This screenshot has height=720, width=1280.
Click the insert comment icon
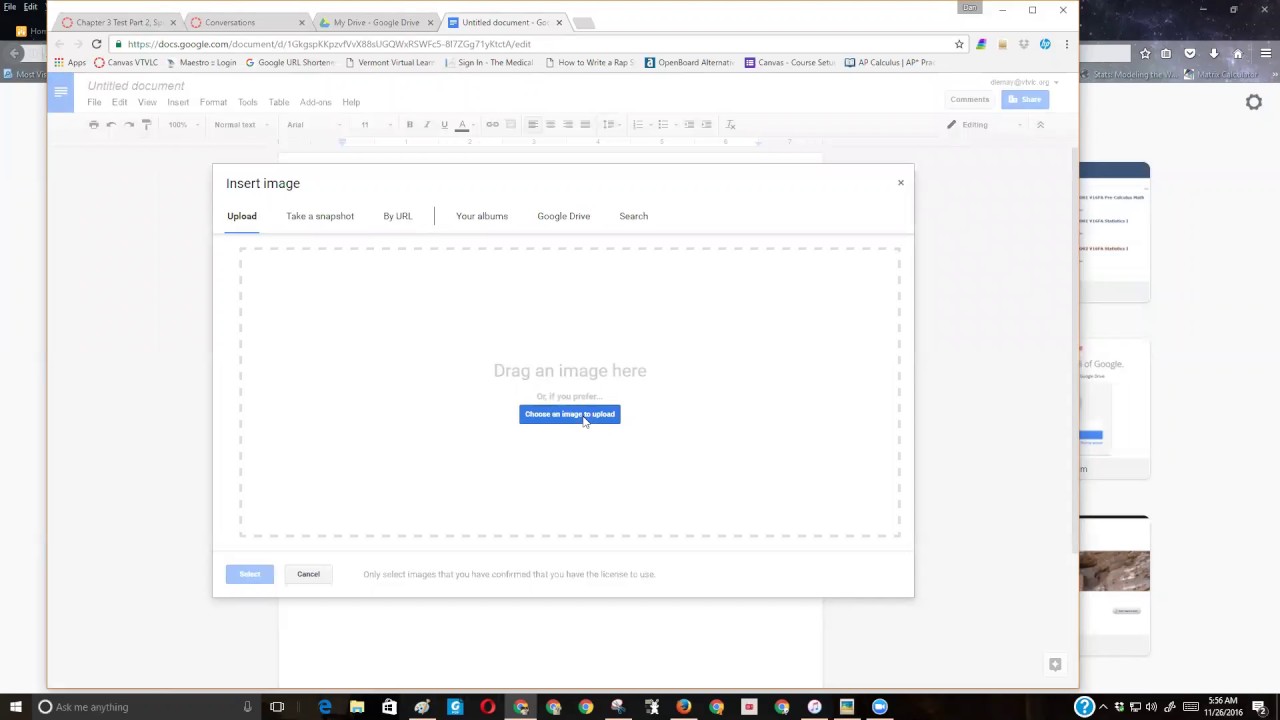pyautogui.click(x=510, y=125)
